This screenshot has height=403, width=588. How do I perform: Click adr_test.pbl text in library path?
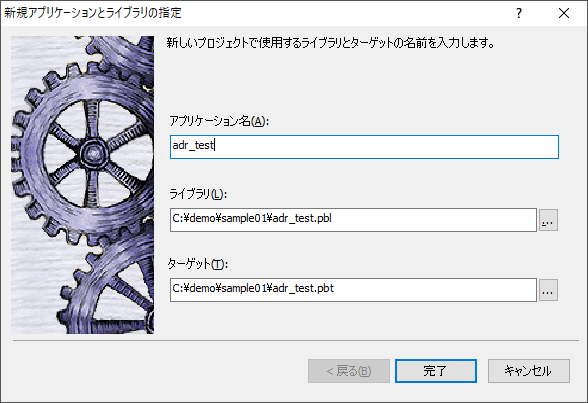302,218
